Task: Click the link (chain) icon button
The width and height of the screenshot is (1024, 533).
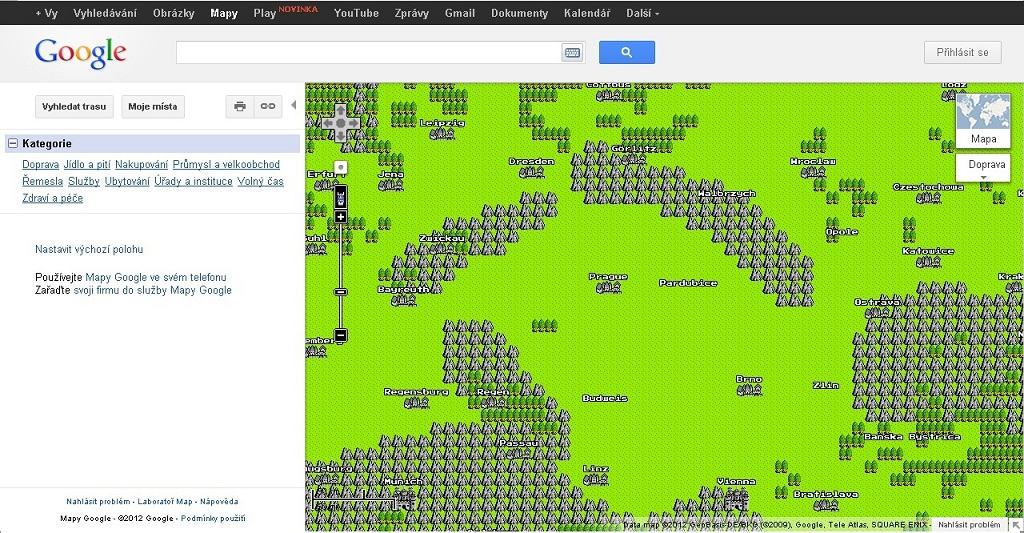Action: point(267,106)
